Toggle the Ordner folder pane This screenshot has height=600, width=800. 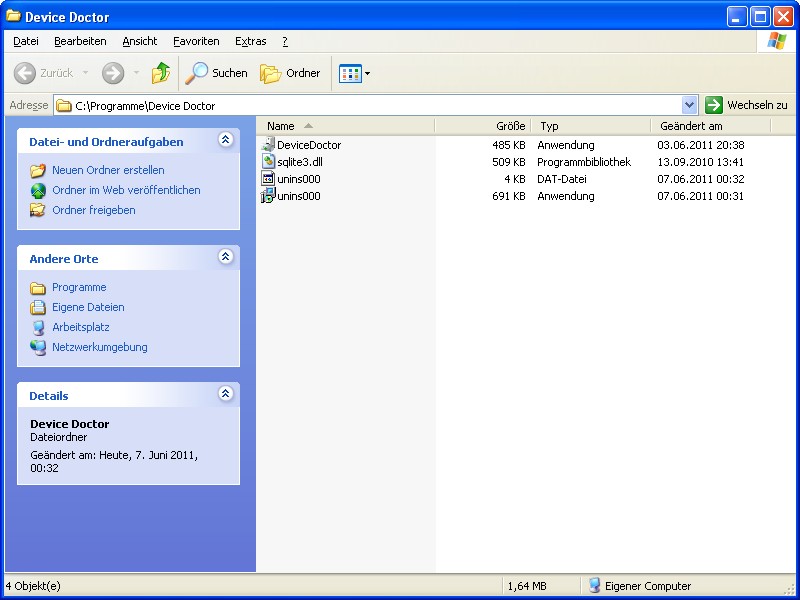(290, 73)
